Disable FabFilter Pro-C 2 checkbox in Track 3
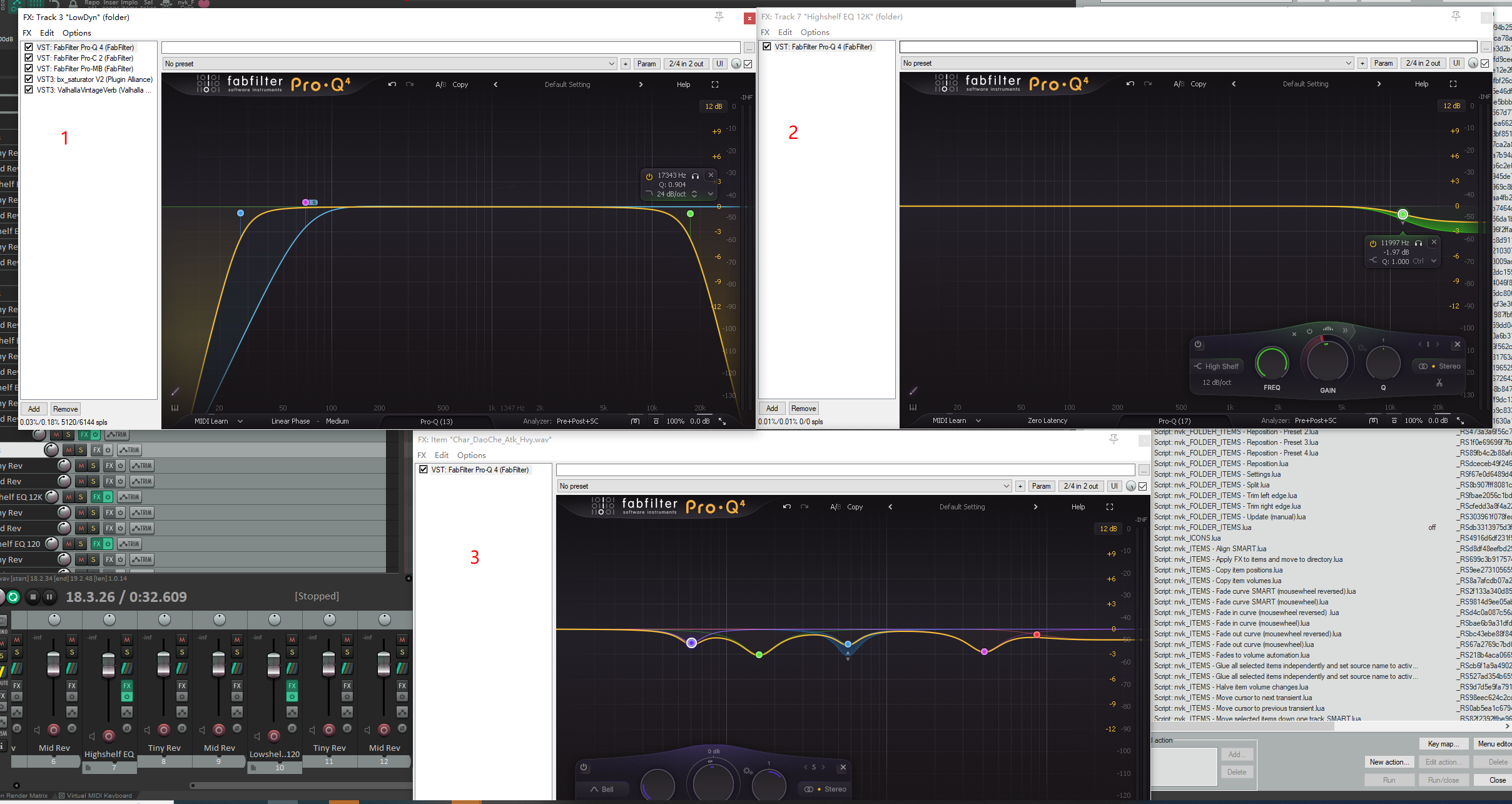The image size is (1512, 804). tap(29, 58)
